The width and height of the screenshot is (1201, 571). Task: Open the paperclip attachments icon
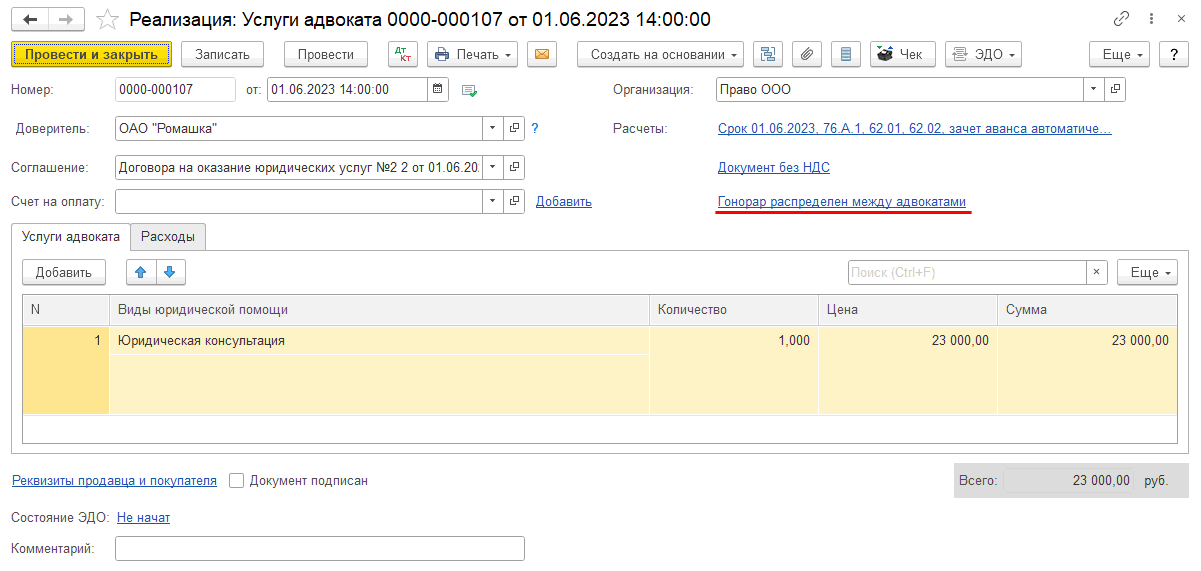coord(807,54)
